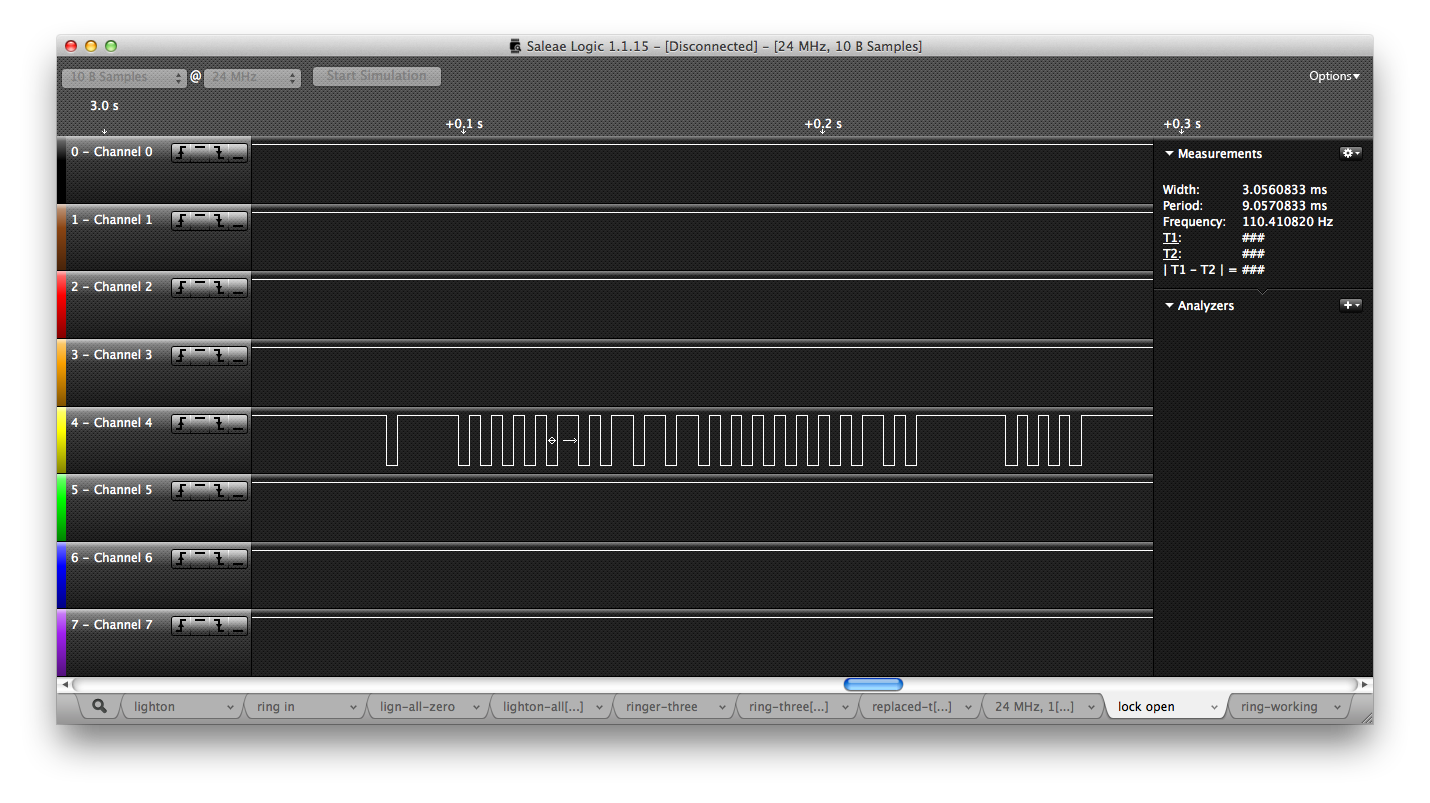
Task: Set low level trigger on Channel 1
Action: 238,221
